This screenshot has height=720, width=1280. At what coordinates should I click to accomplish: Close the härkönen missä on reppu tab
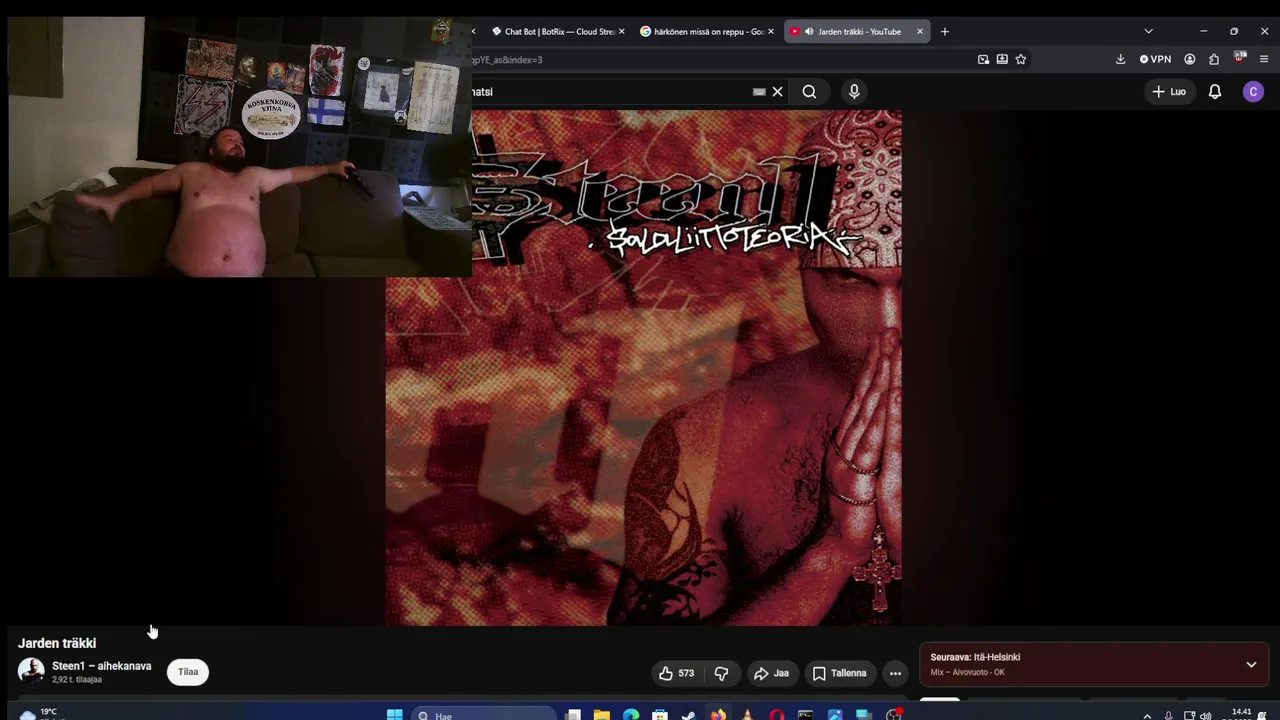770,32
